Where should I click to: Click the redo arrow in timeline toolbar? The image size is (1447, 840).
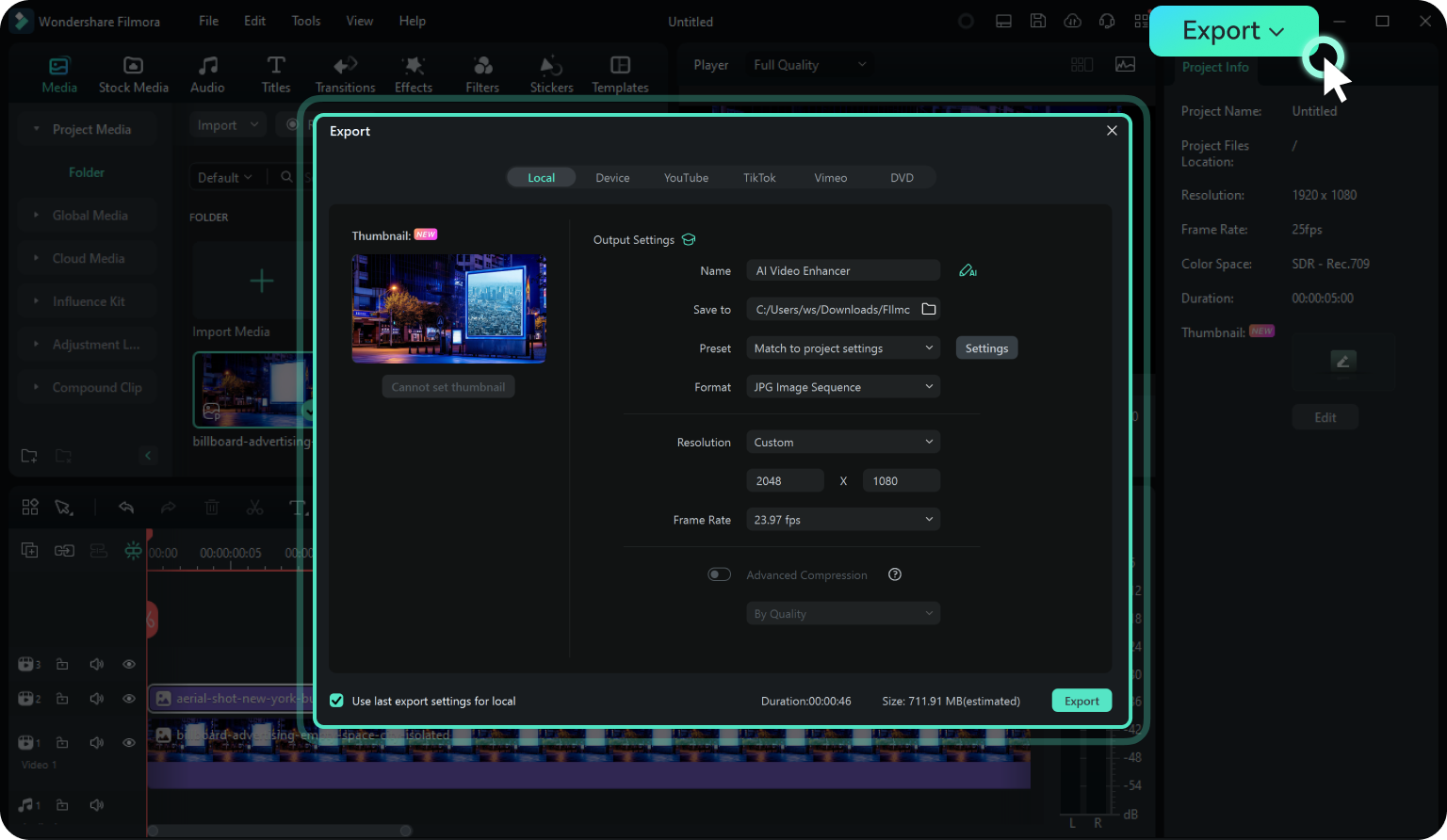(x=169, y=508)
